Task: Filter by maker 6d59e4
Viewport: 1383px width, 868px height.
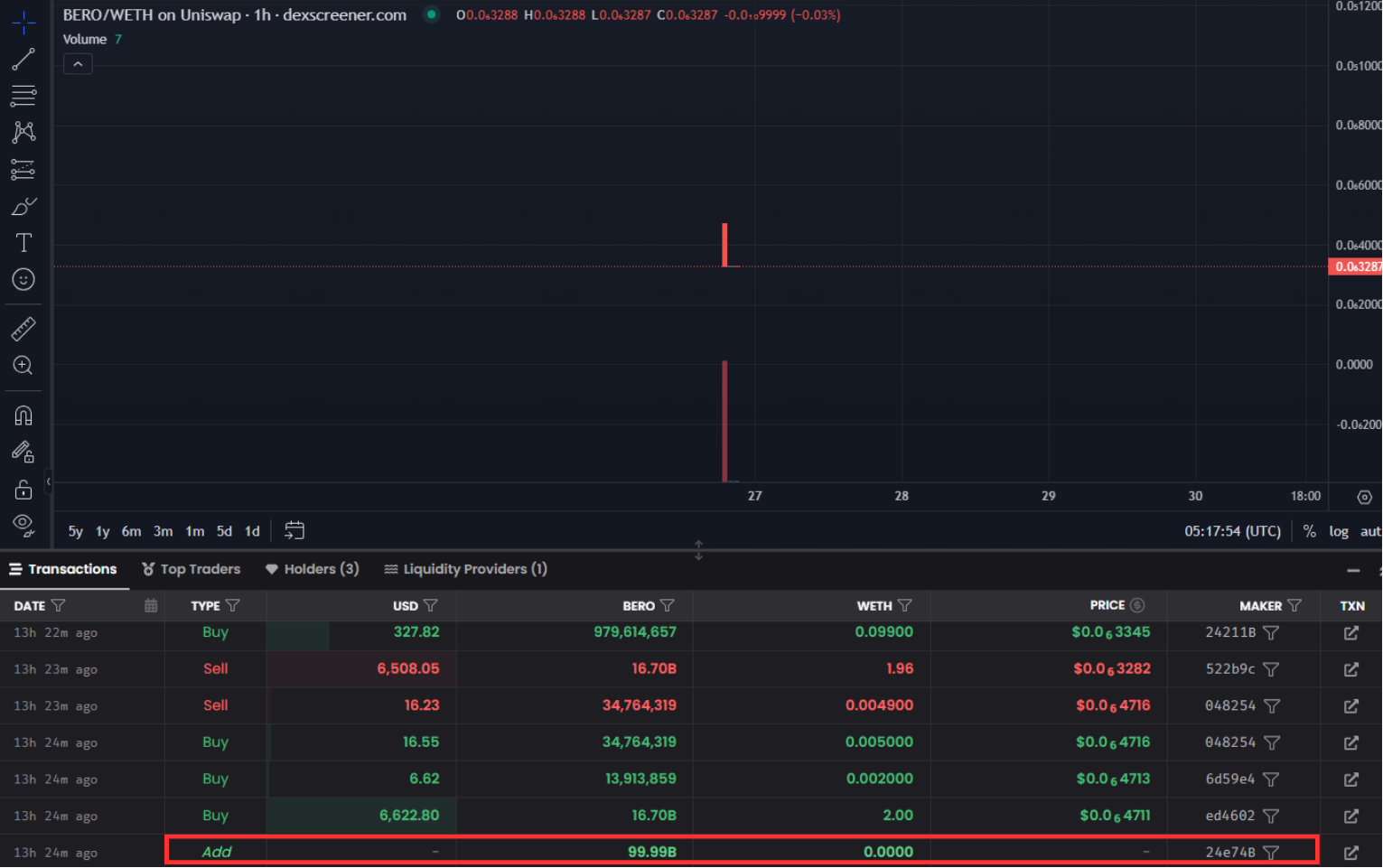Action: point(1271,779)
